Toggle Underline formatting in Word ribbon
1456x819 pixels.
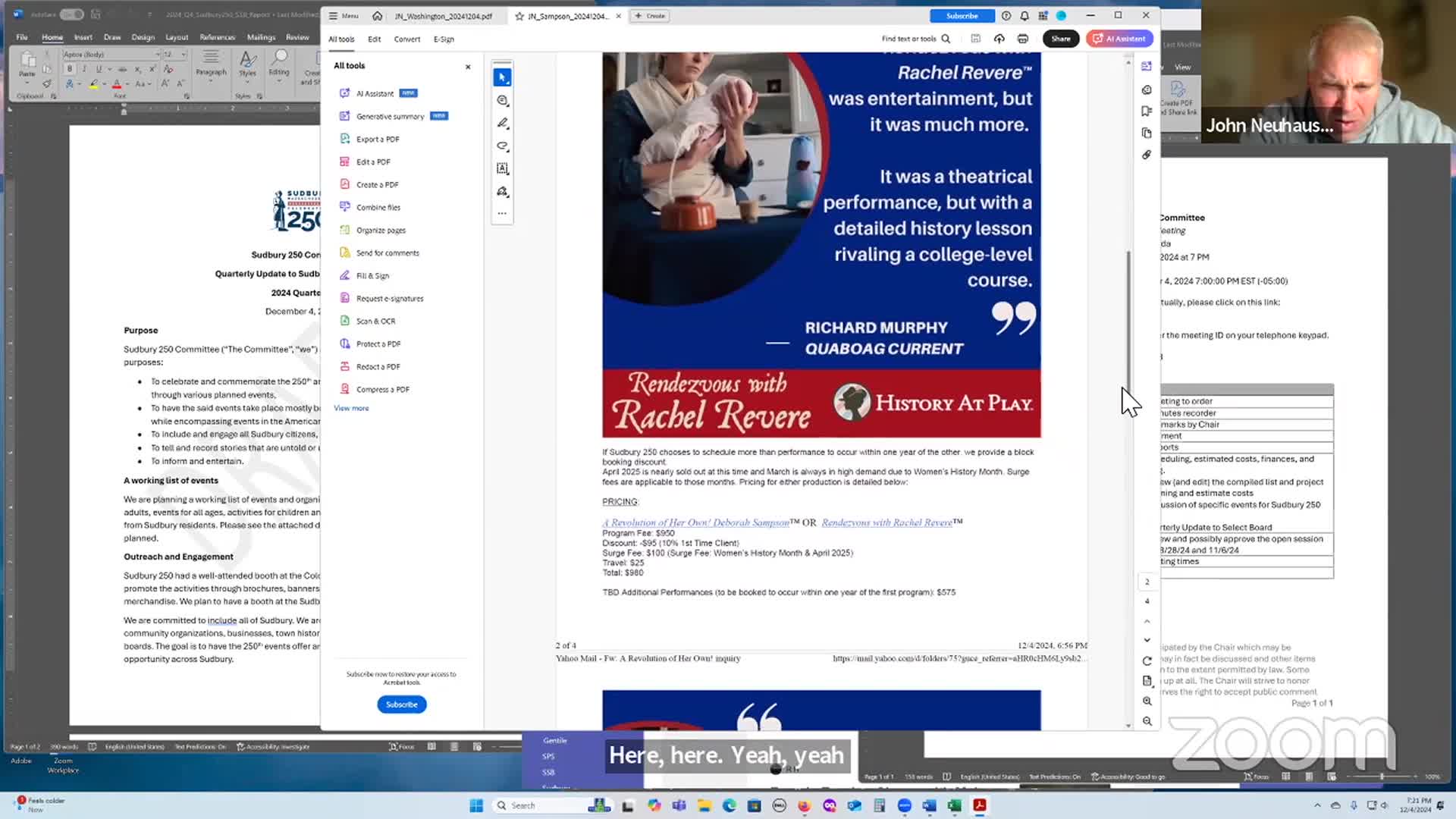tap(99, 69)
